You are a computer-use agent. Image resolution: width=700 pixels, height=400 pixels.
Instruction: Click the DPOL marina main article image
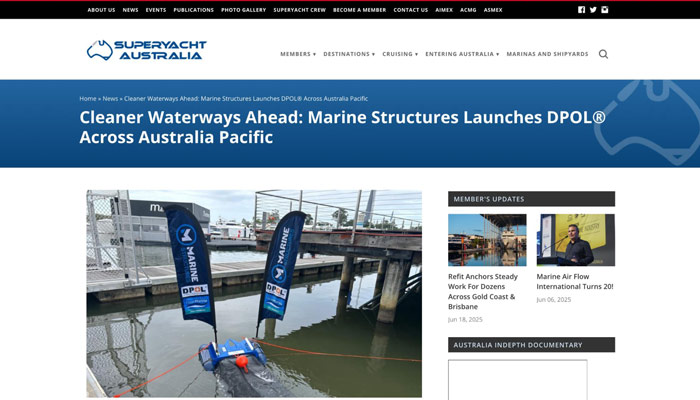click(254, 294)
